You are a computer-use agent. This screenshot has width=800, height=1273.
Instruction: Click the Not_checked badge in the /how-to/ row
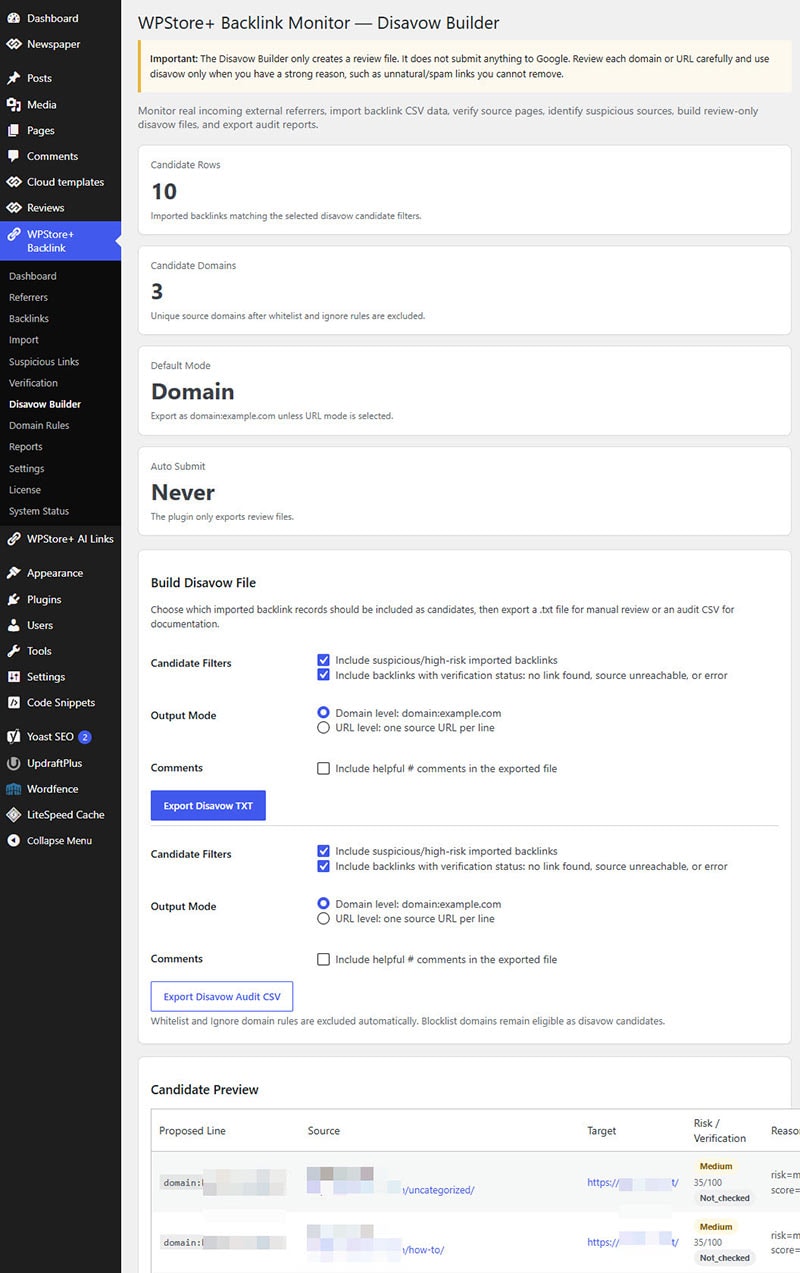coord(725,1258)
